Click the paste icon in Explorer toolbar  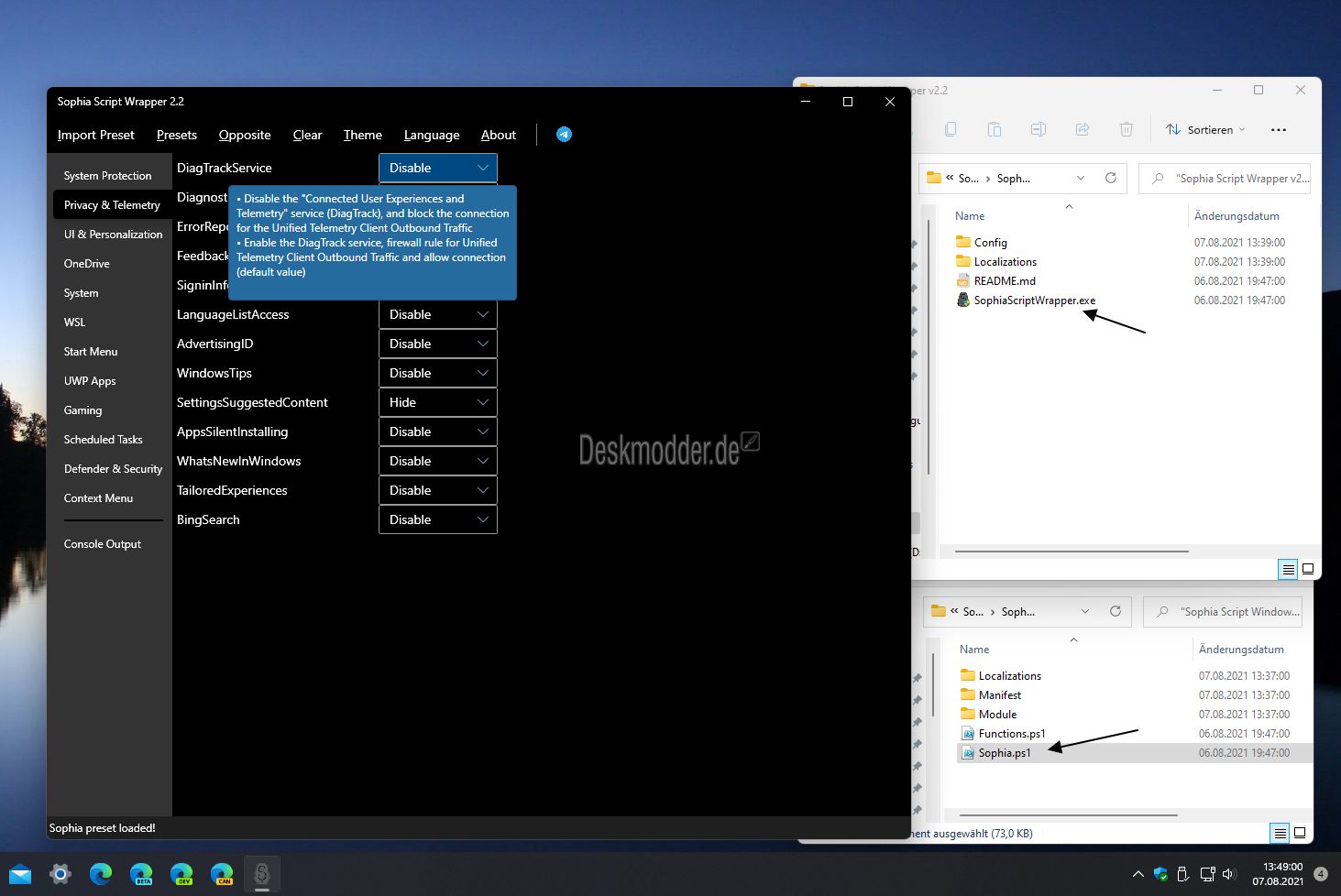pos(995,130)
